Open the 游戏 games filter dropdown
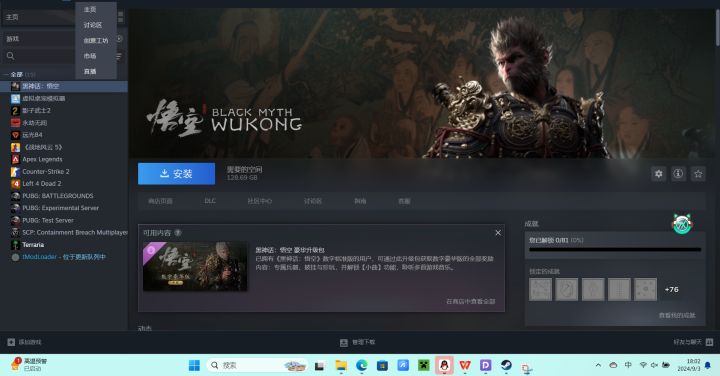This screenshot has height=376, width=720. coord(39,39)
